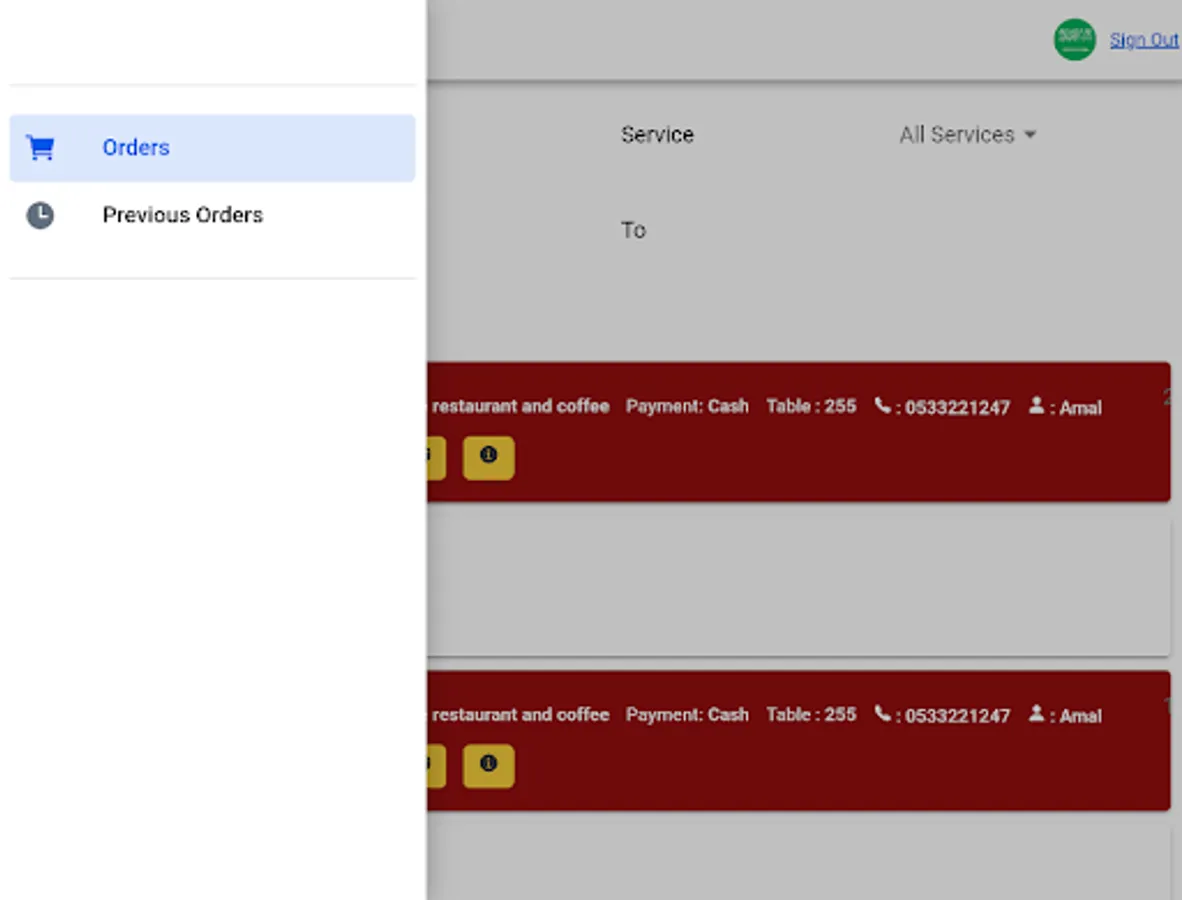This screenshot has height=900, width=1182.
Task: Click the Sign Out link
Action: (1144, 39)
